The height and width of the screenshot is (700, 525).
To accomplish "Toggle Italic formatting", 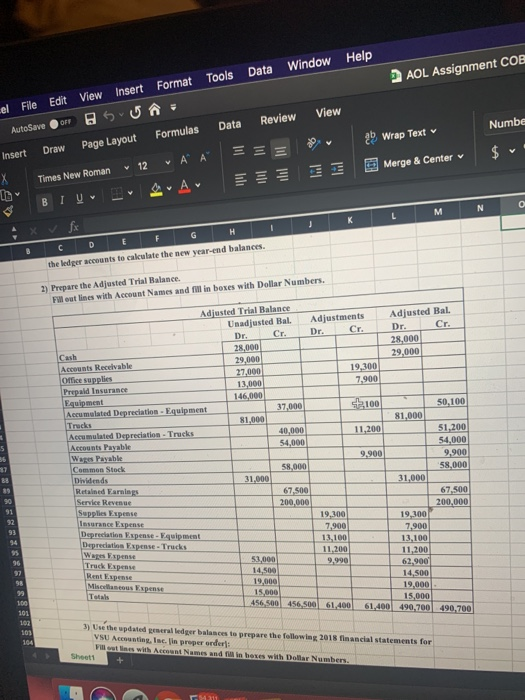I will tap(62, 200).
